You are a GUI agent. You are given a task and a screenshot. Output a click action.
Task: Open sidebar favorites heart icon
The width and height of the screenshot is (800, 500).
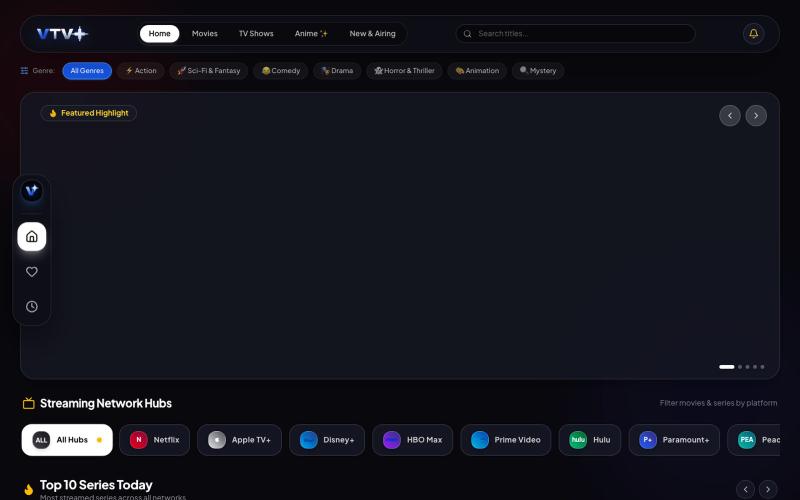(32, 272)
